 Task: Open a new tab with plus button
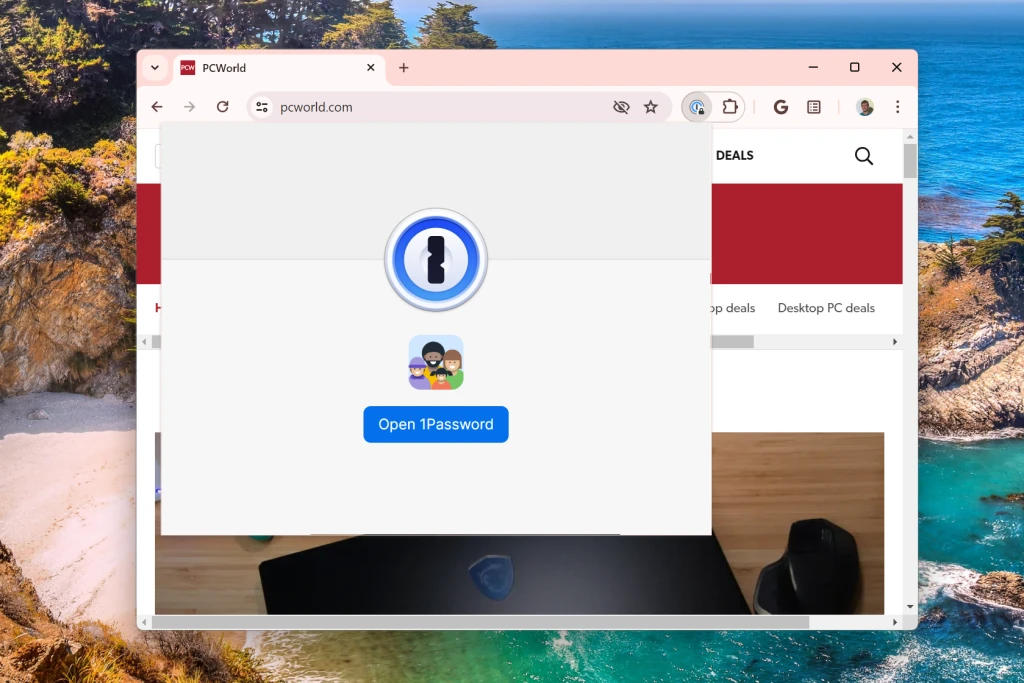(x=404, y=68)
